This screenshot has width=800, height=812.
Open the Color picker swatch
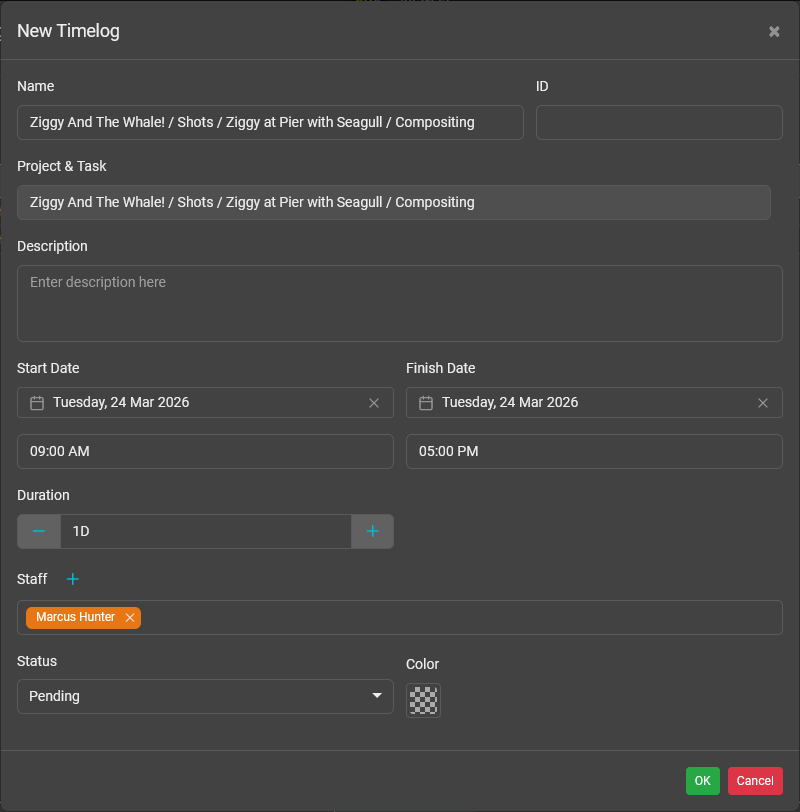point(423,700)
